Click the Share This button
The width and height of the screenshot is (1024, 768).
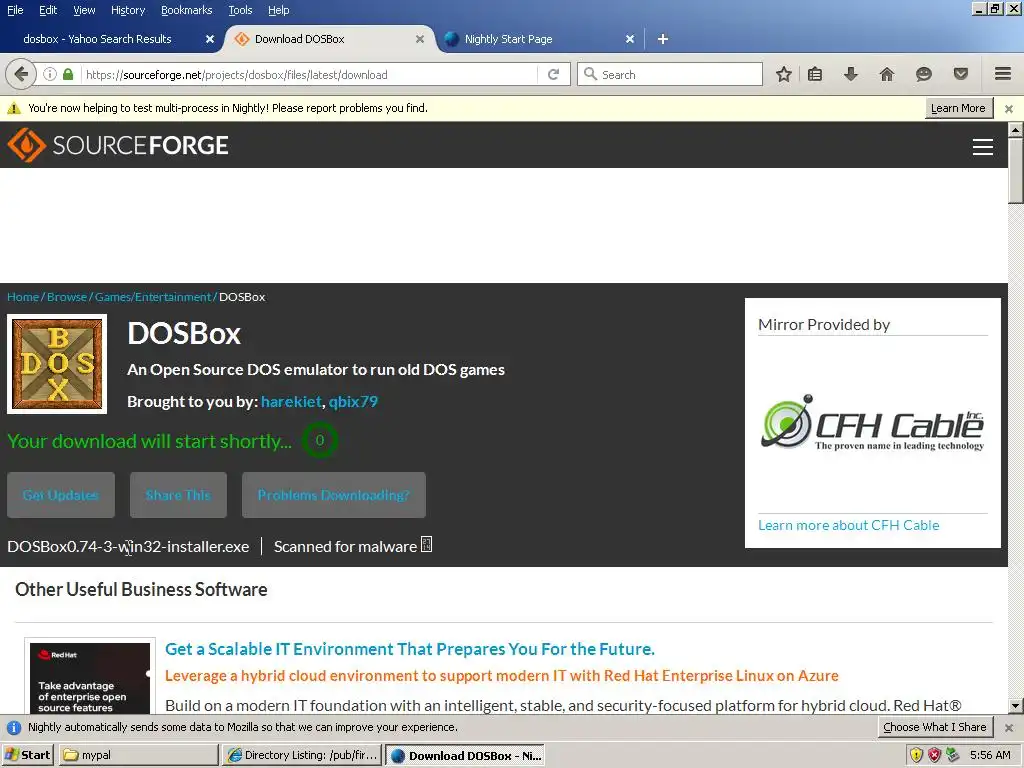point(178,495)
